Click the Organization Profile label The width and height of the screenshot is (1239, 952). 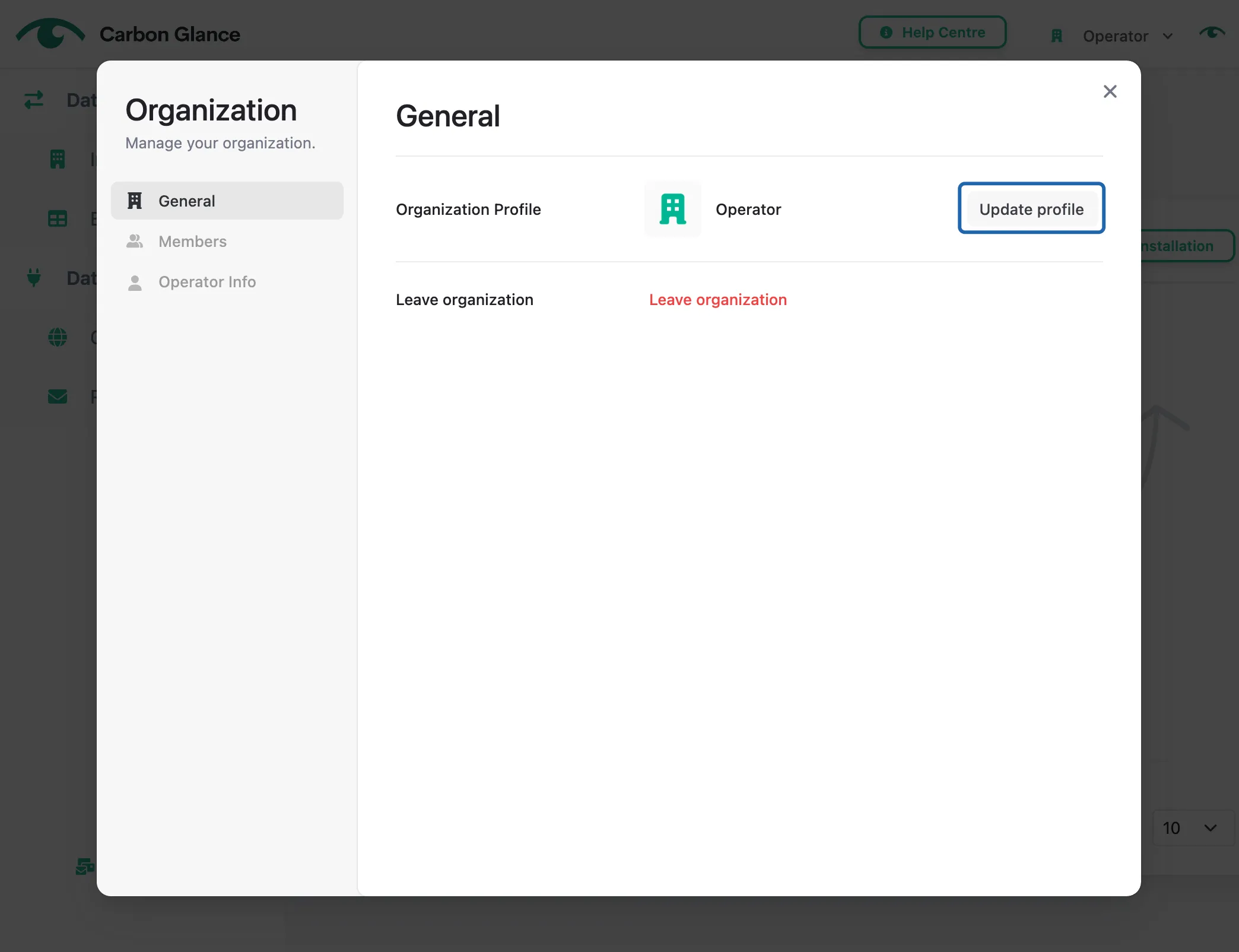[468, 210]
